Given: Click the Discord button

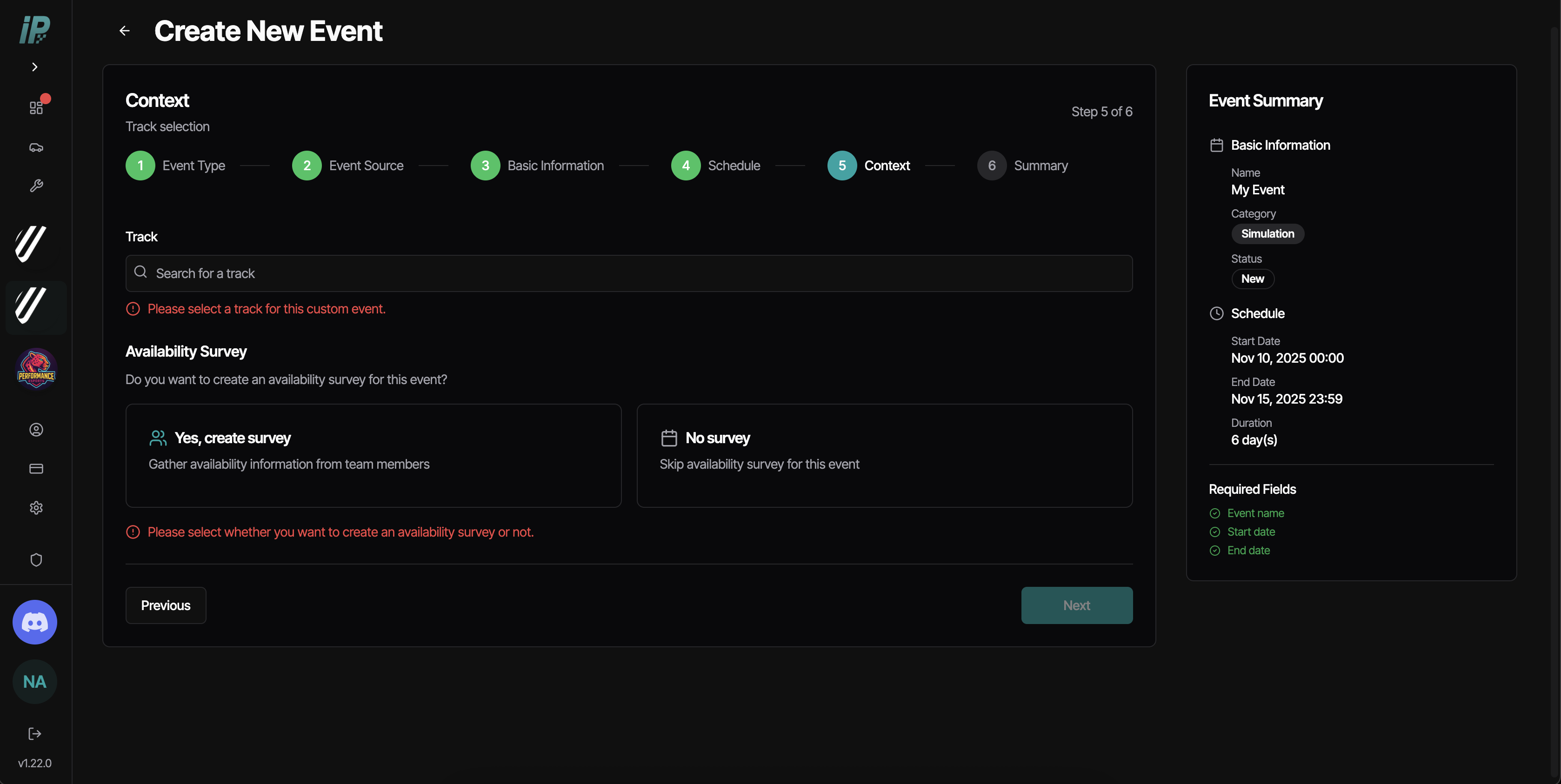Looking at the screenshot, I should point(34,622).
